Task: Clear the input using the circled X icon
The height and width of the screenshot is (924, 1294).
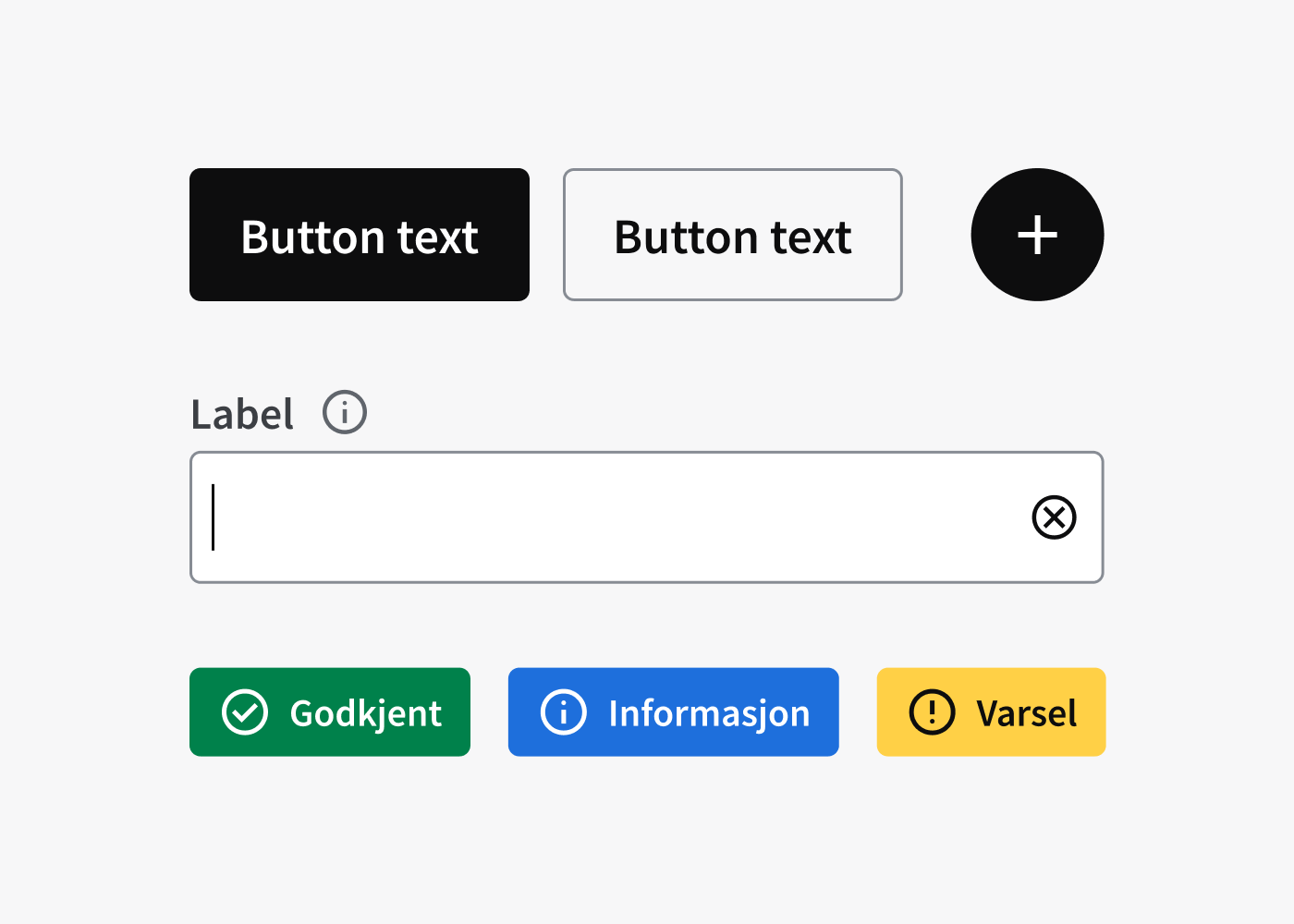Action: tap(1054, 517)
